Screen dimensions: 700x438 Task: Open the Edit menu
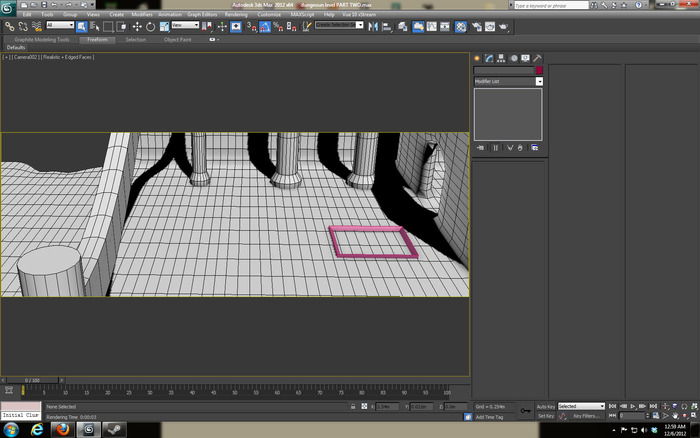27,14
